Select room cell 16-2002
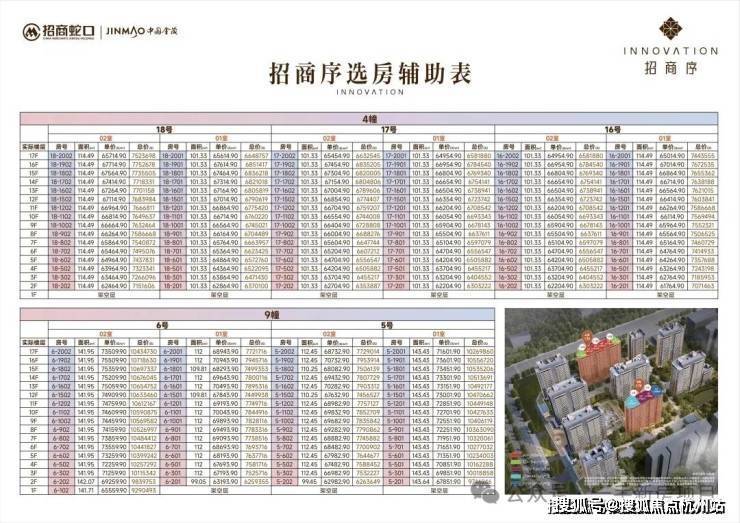 pyautogui.click(x=508, y=155)
